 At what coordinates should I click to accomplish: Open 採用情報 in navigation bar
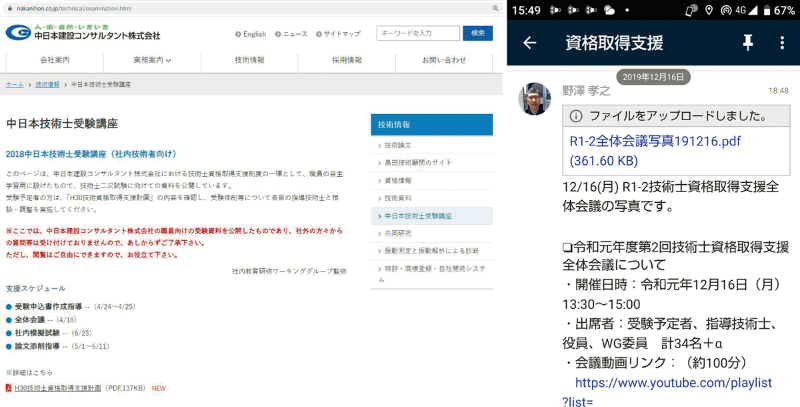[347, 60]
